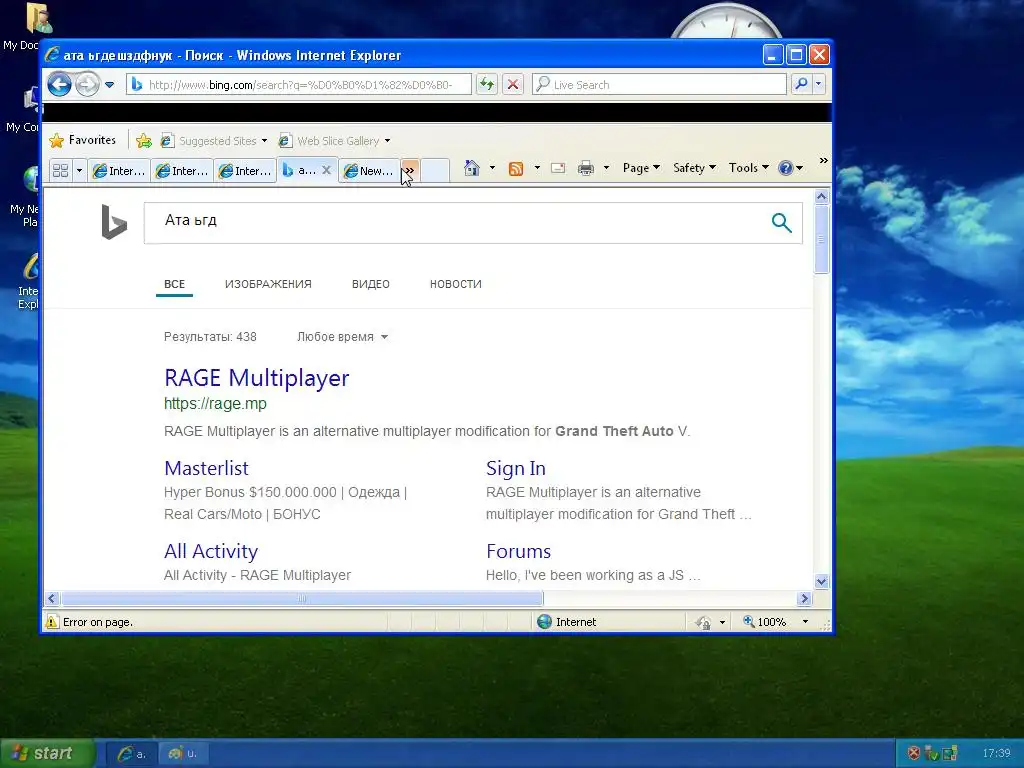Click the vertical scrollbar up arrow

coord(822,196)
